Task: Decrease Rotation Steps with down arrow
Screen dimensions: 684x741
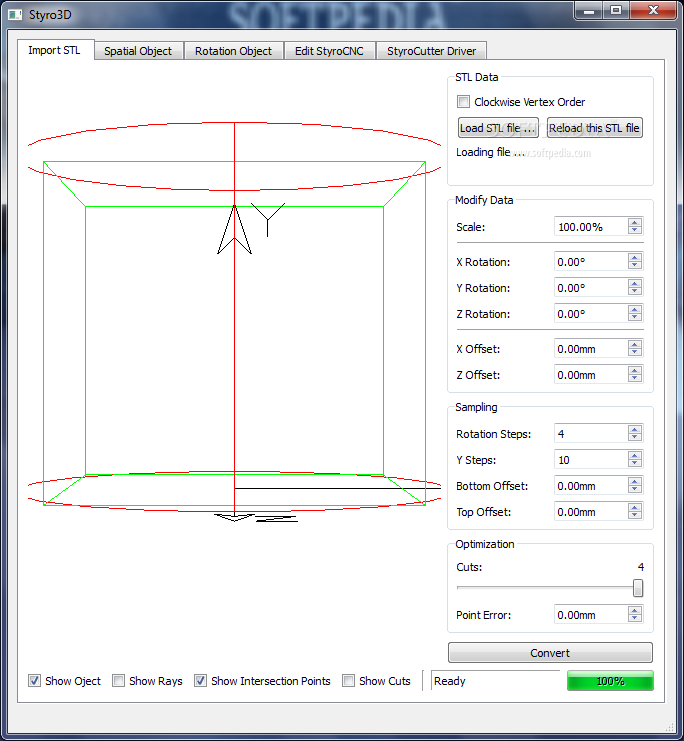Action: [x=635, y=438]
